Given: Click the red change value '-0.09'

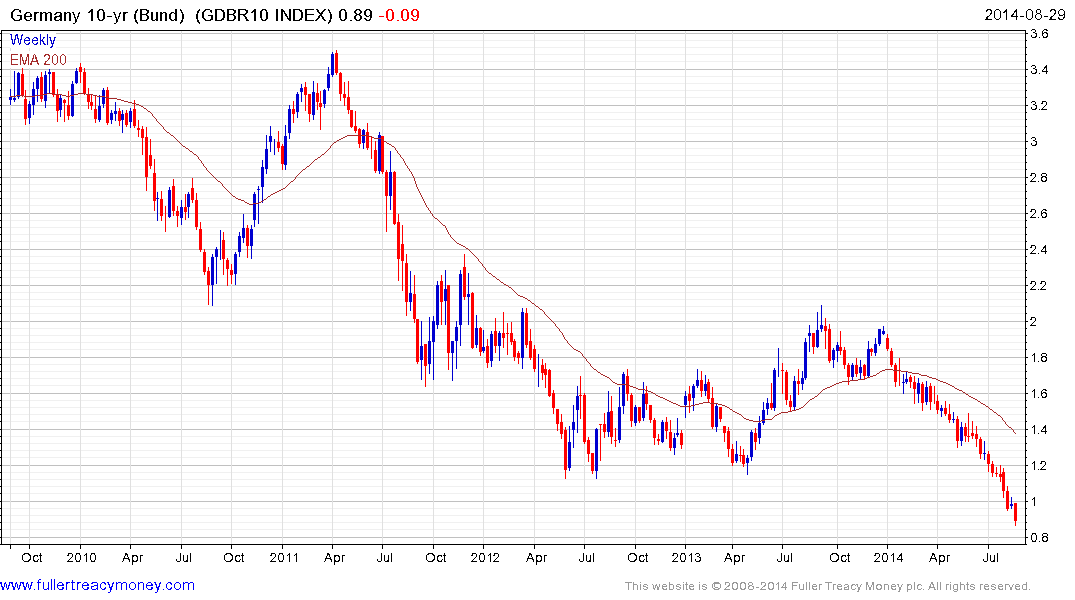Looking at the screenshot, I should point(399,15).
